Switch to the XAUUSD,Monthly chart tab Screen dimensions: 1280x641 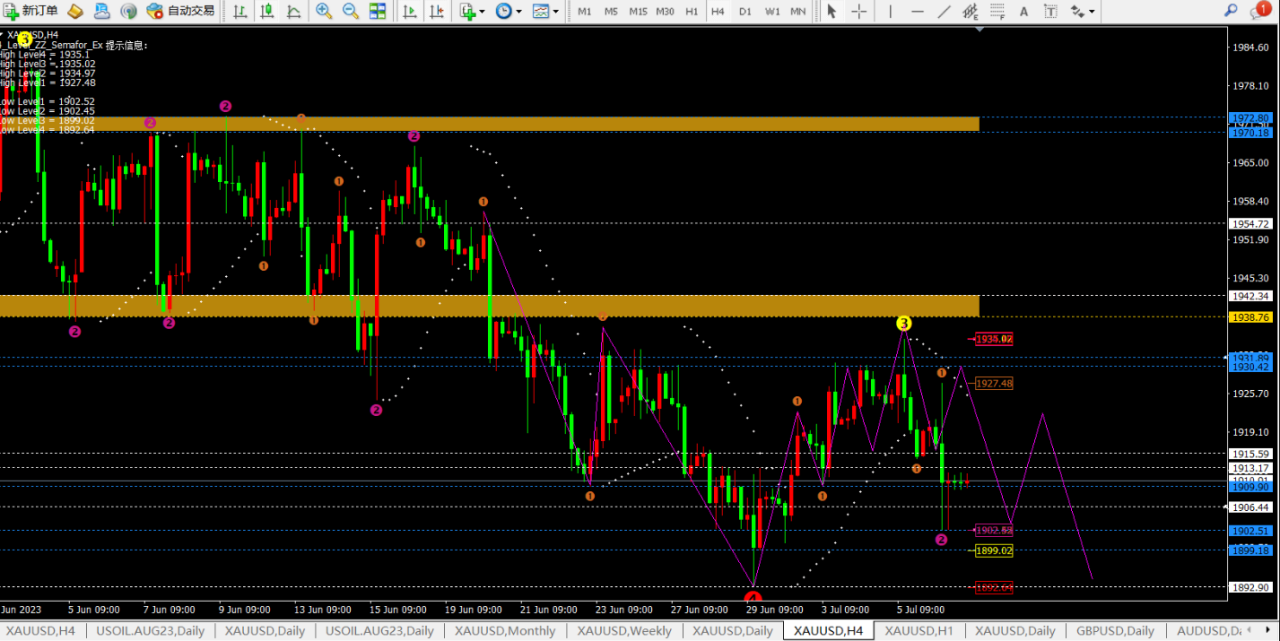505,631
